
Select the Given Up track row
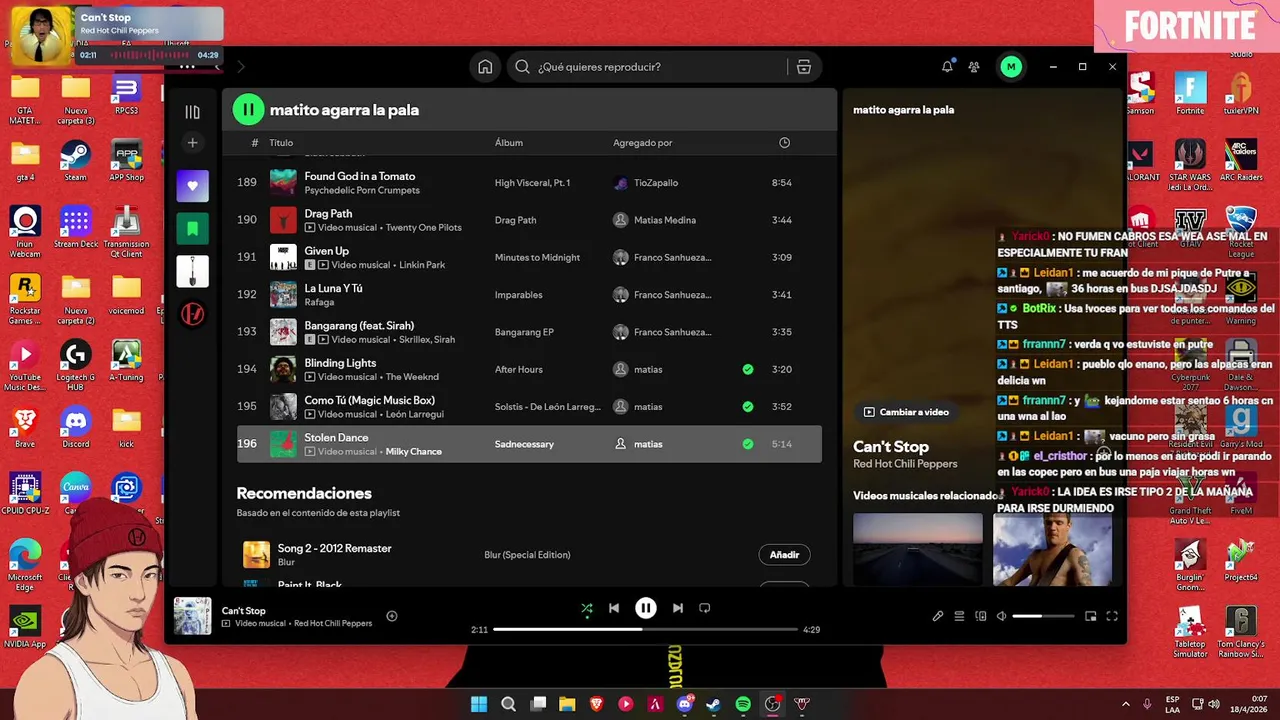click(529, 258)
